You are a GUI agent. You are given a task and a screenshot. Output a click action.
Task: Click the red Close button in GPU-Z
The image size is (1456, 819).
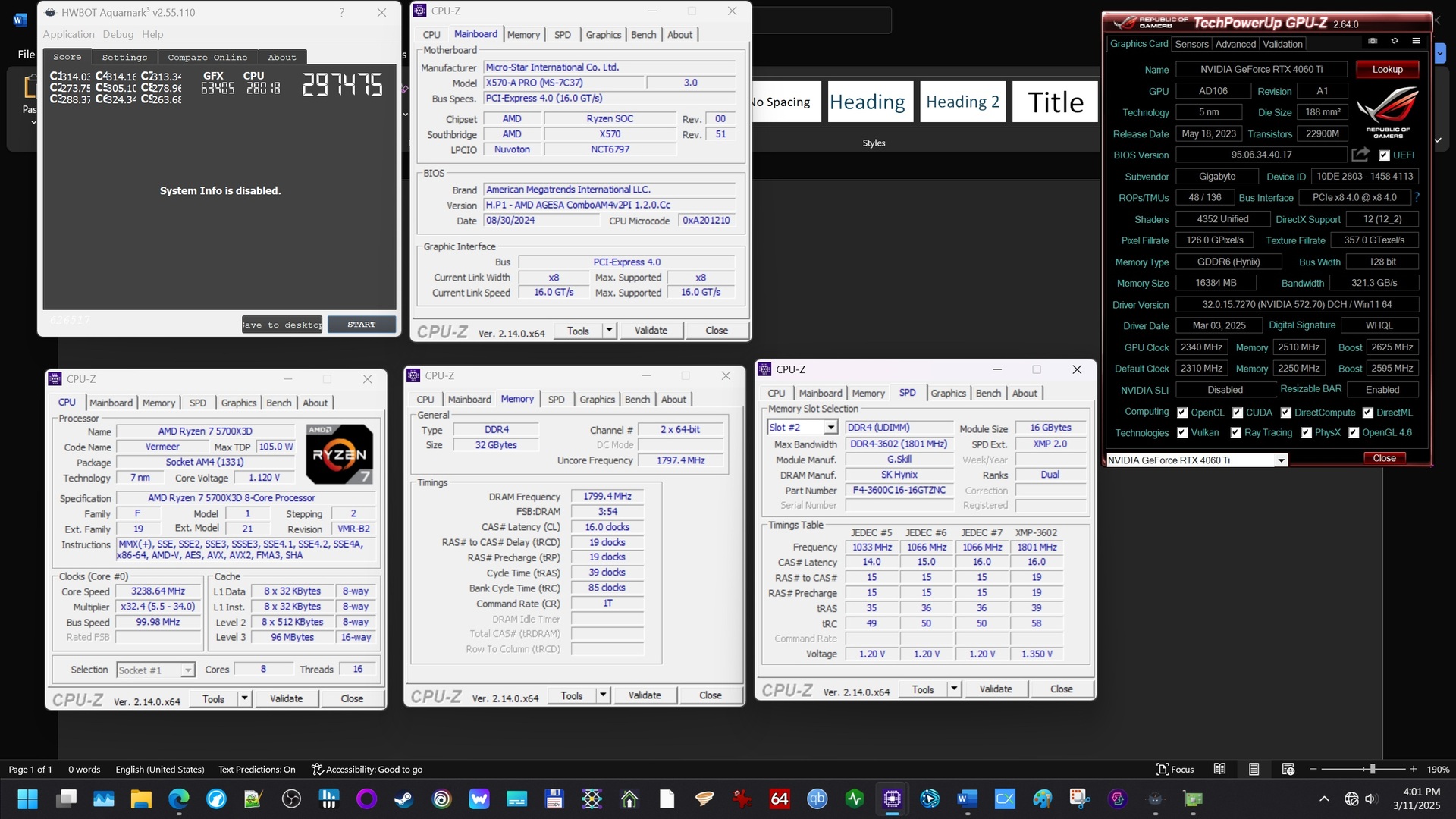pyautogui.click(x=1384, y=458)
